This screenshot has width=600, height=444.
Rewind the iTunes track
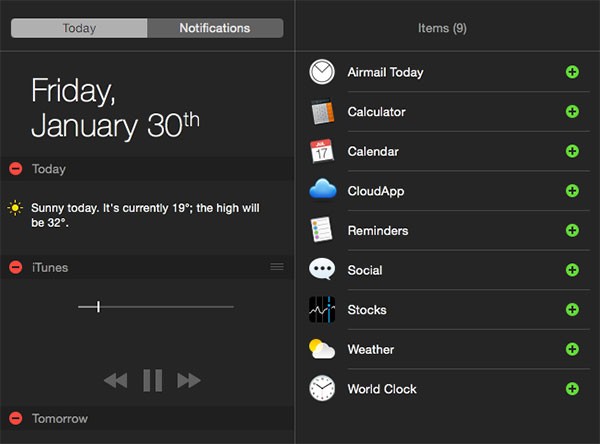[116, 380]
